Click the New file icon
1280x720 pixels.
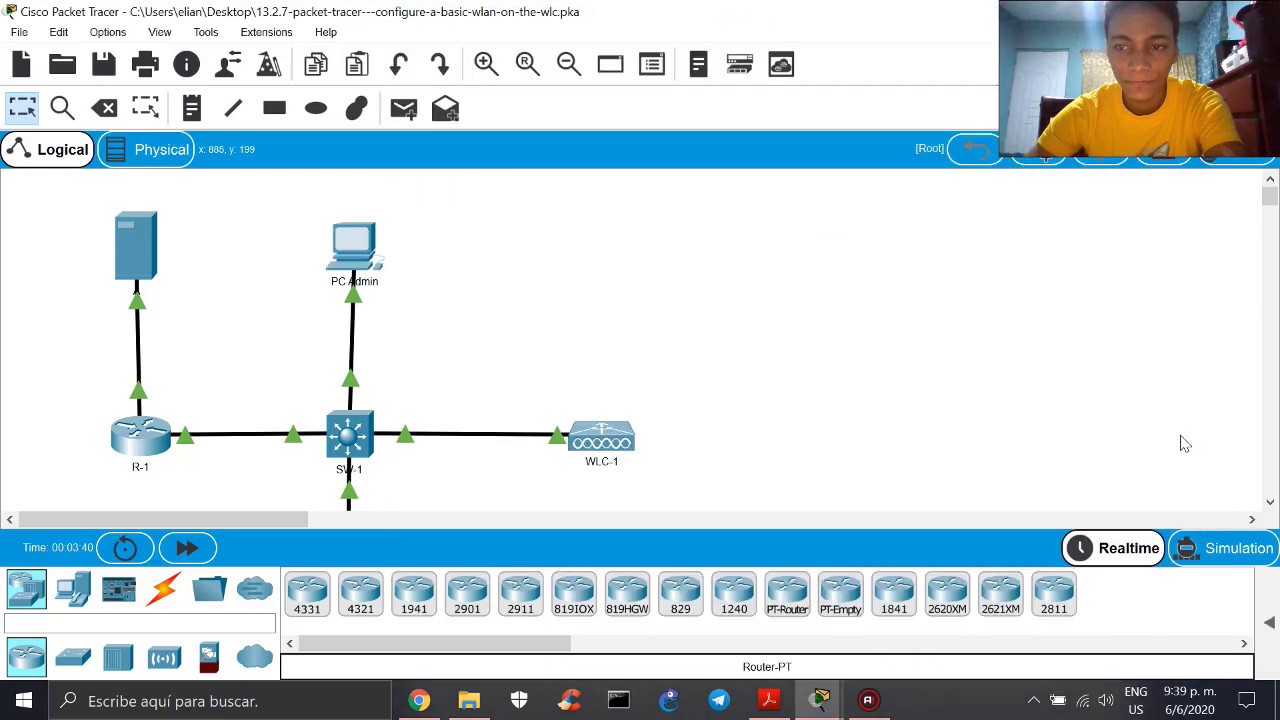pos(21,65)
